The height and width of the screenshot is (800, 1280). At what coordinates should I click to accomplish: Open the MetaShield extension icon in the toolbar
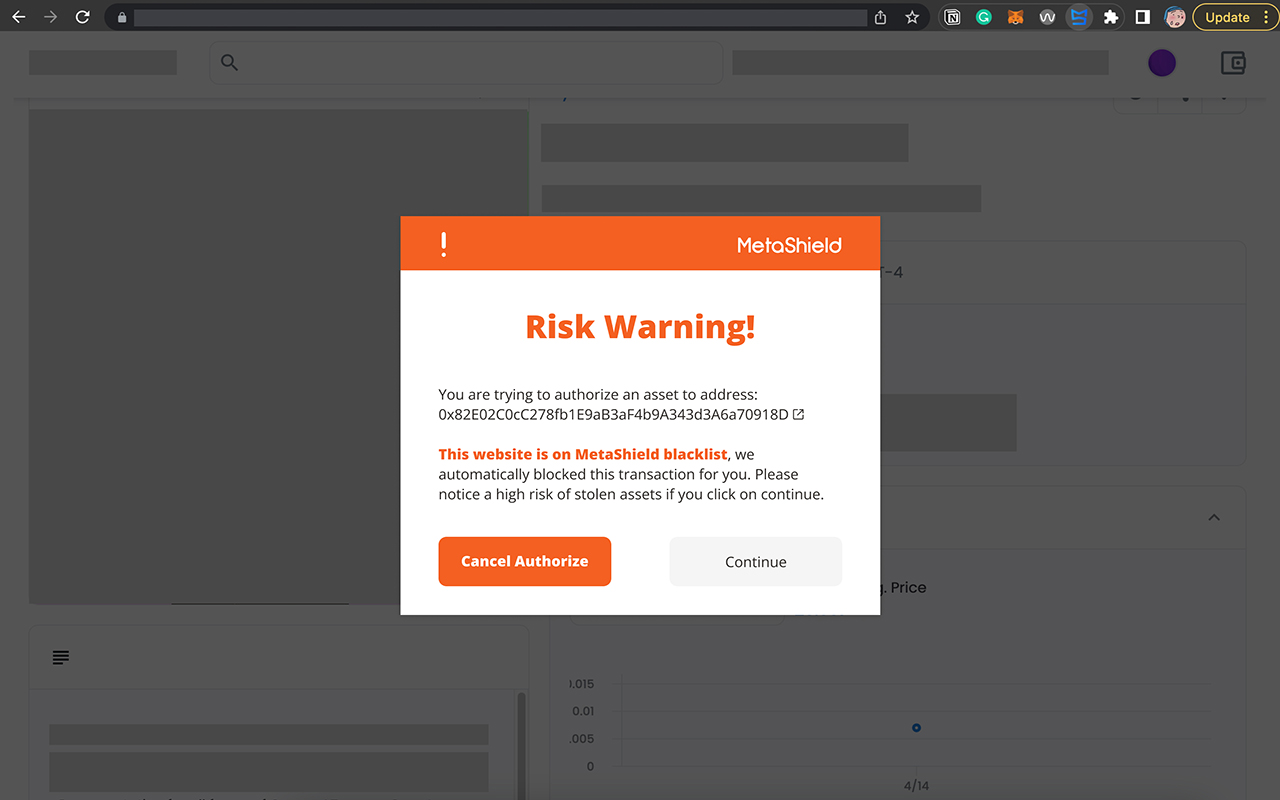(1079, 17)
